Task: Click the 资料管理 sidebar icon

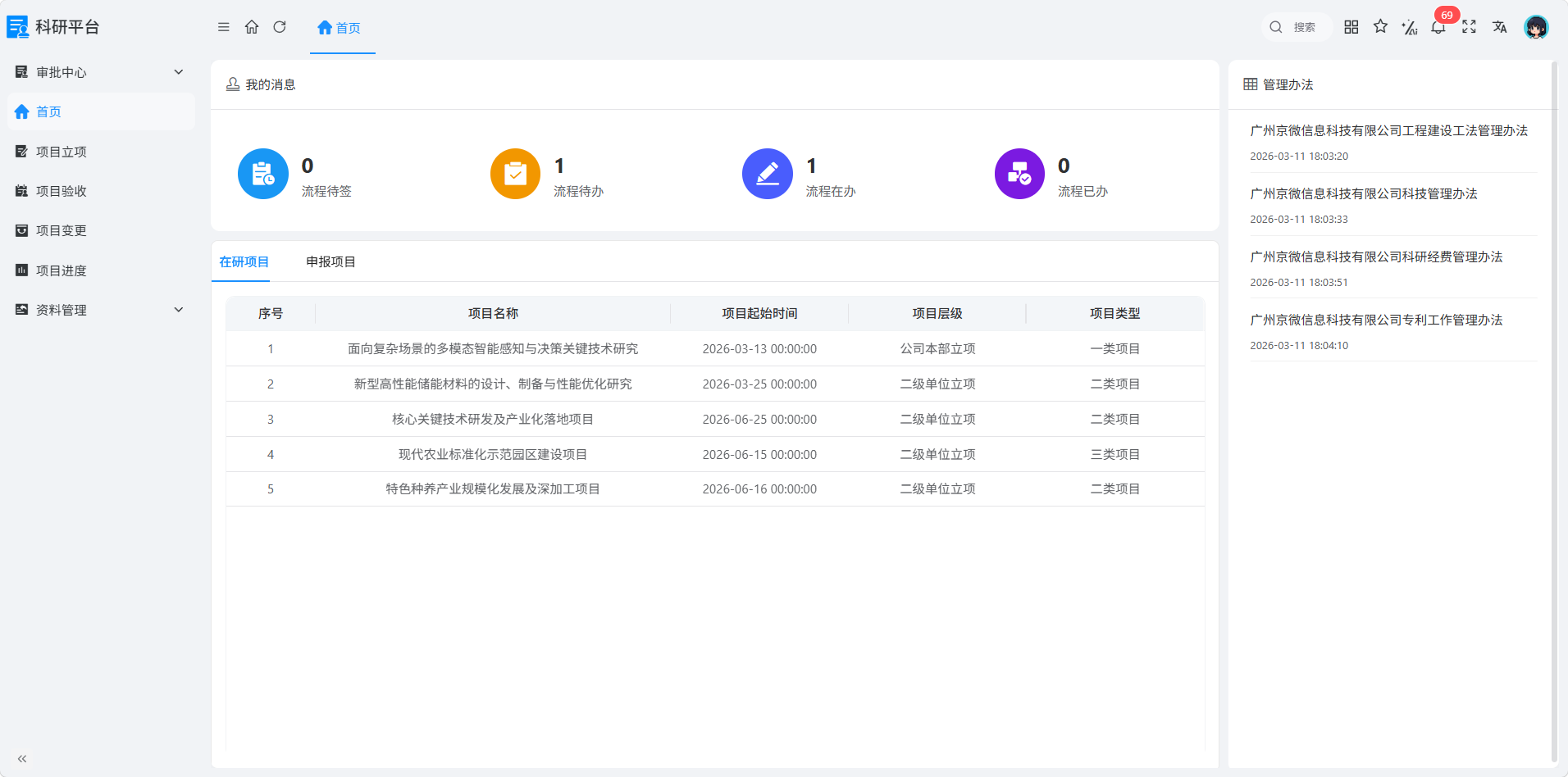Action: coord(21,310)
